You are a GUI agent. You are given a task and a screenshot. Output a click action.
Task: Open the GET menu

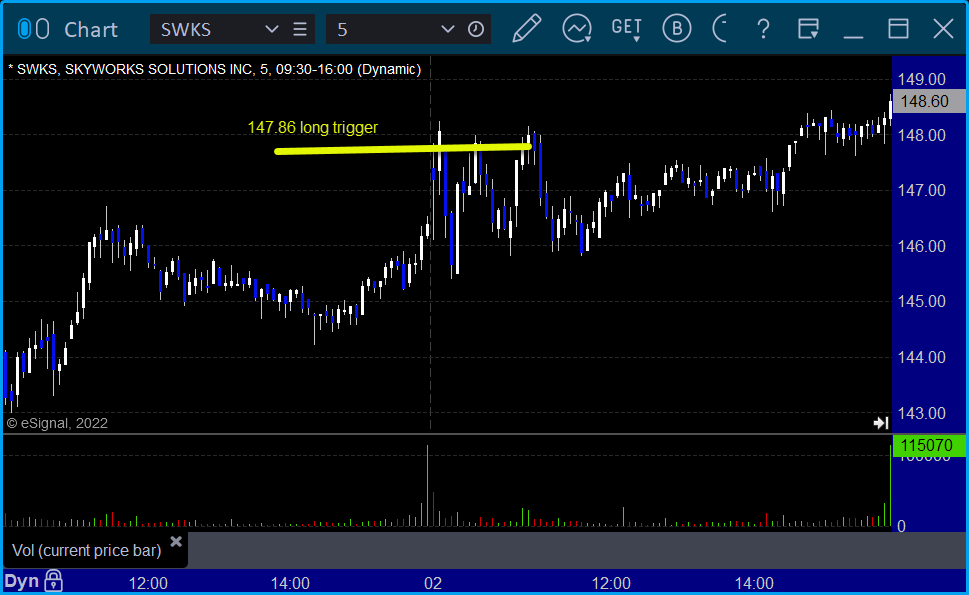pyautogui.click(x=627, y=29)
